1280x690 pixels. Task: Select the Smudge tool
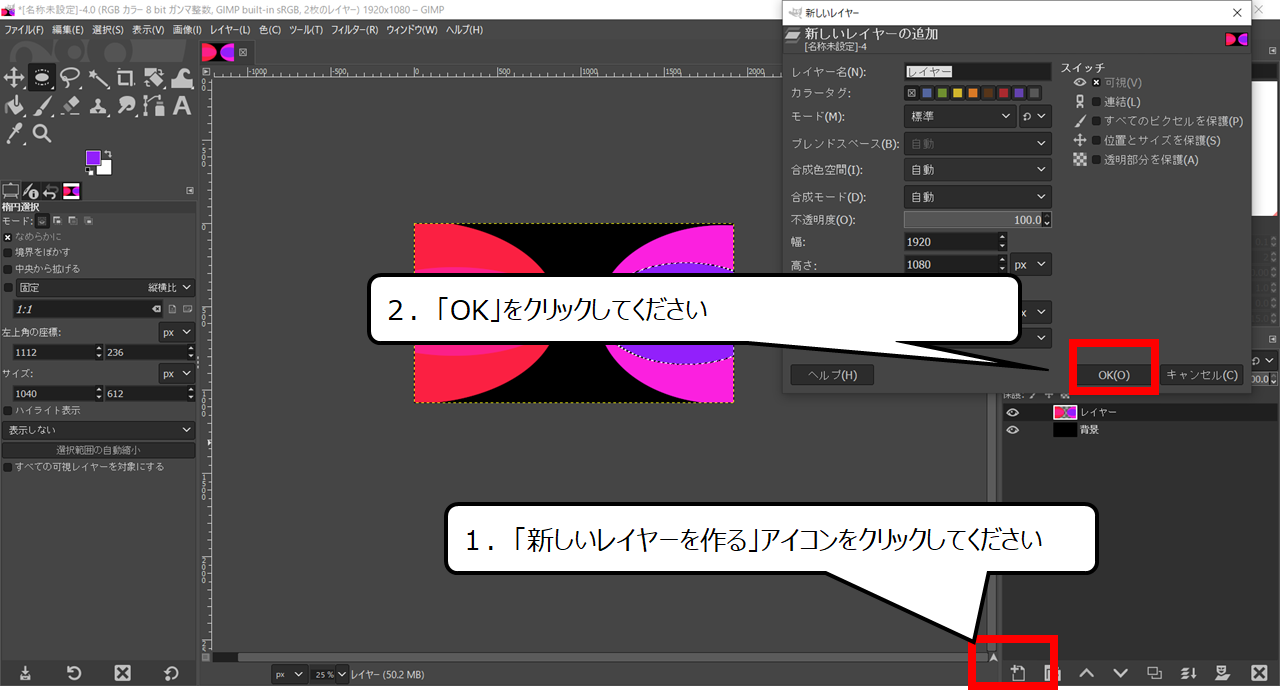click(x=126, y=105)
